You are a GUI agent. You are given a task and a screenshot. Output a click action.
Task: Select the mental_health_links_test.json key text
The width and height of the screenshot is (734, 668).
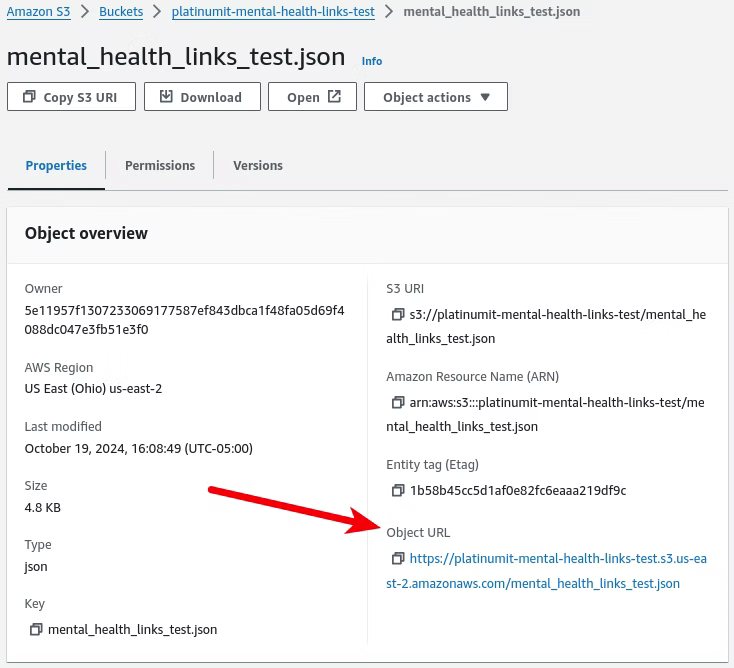coord(132,629)
